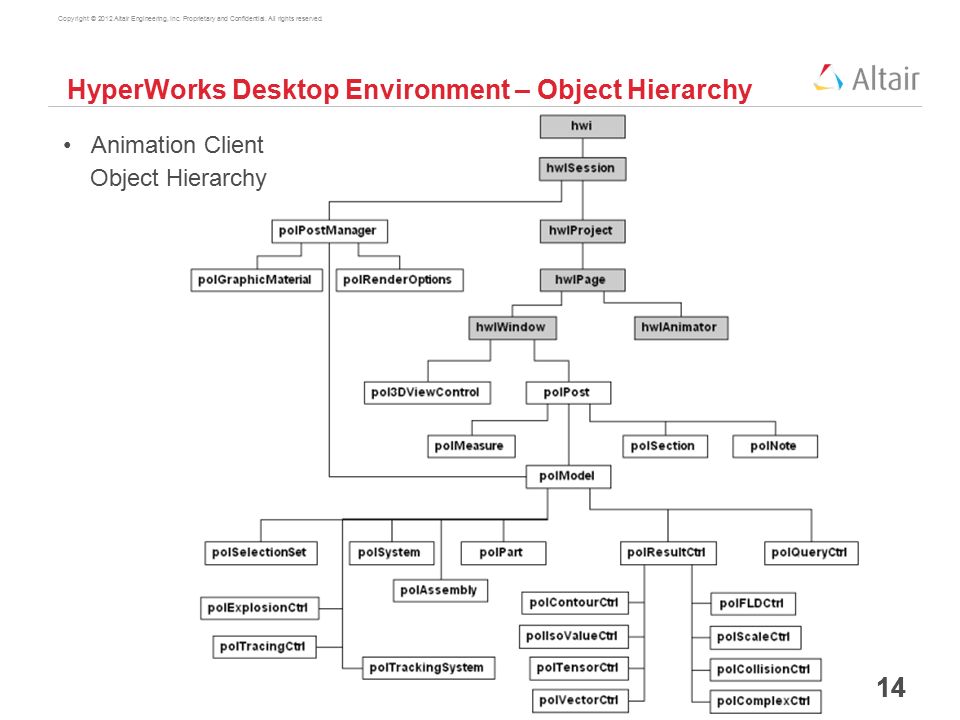This screenshot has width=960, height=720.
Task: Select the hwiAnimator node box
Action: pyautogui.click(x=681, y=328)
